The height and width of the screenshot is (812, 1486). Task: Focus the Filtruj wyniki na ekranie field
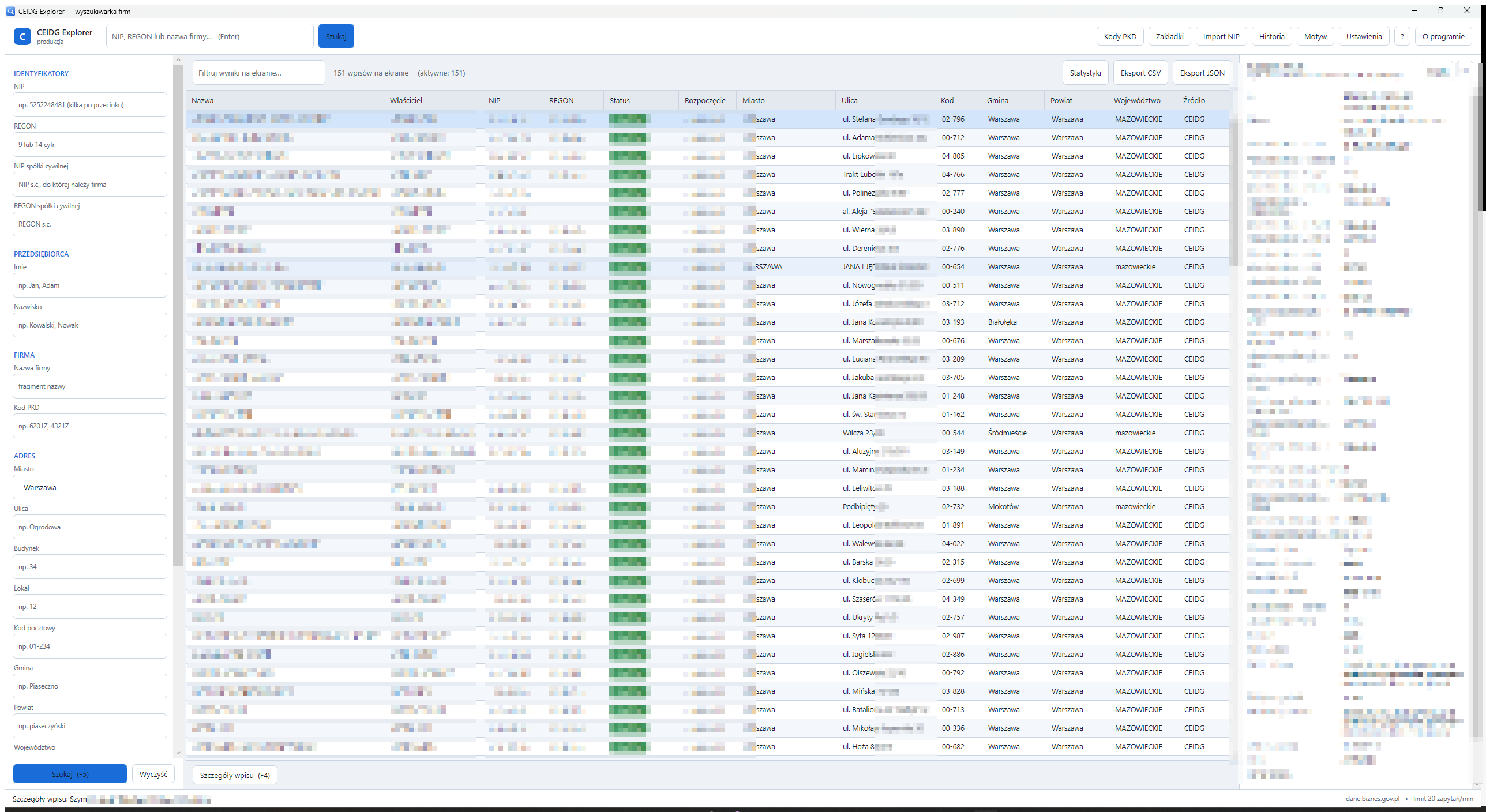(x=258, y=73)
